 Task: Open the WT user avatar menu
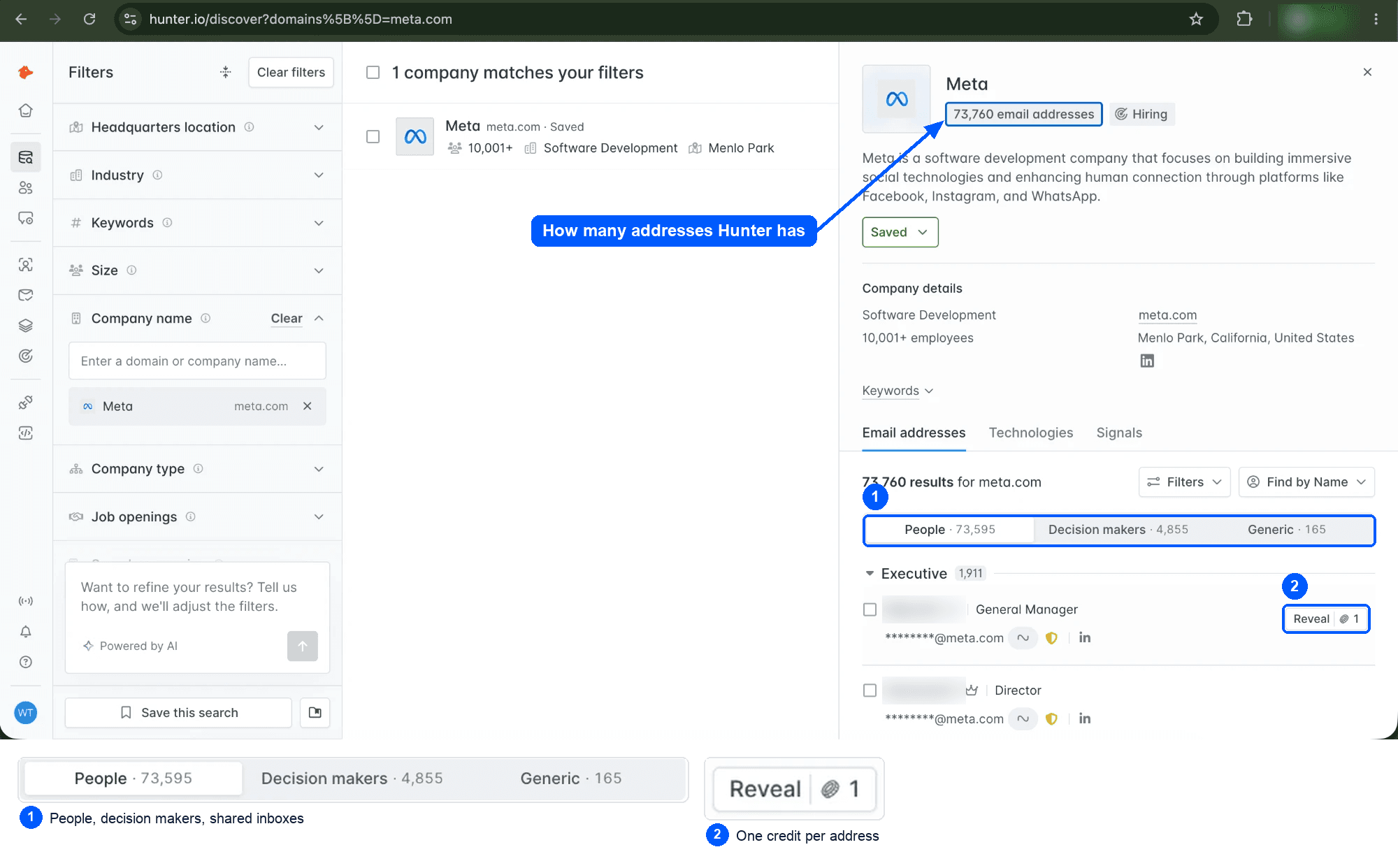[26, 713]
